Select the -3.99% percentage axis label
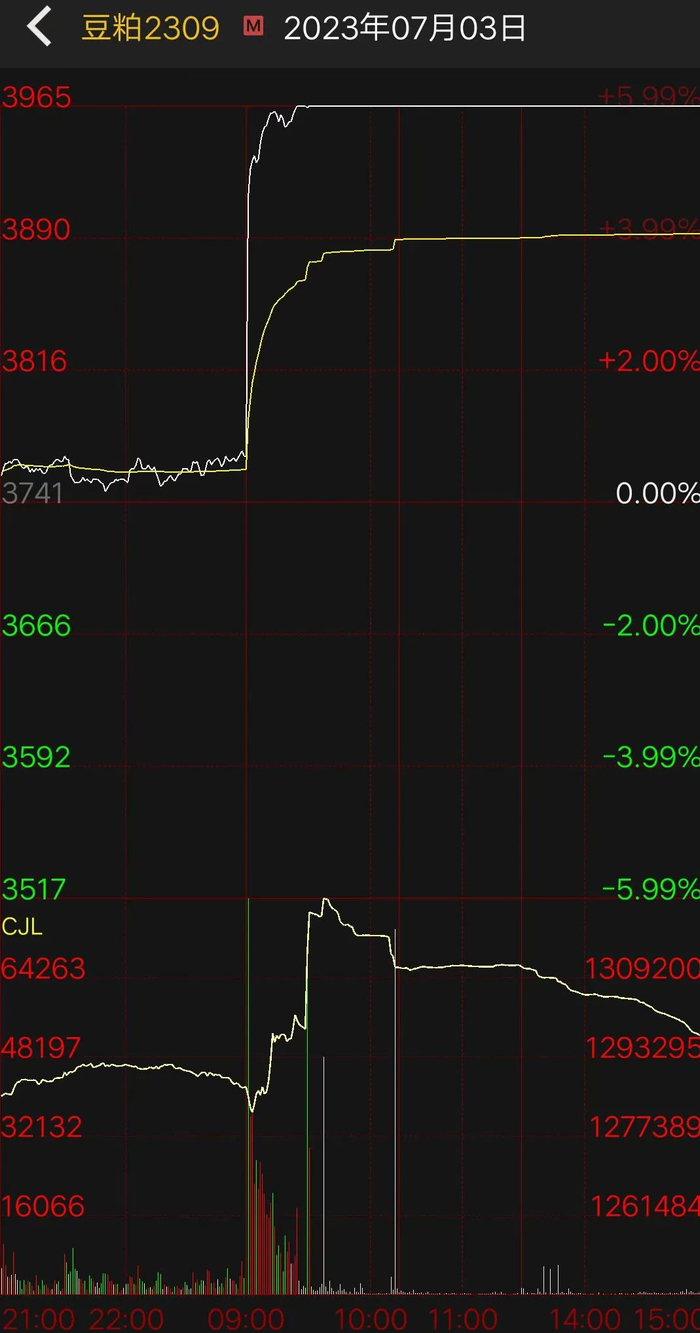700x1333 pixels. (650, 757)
